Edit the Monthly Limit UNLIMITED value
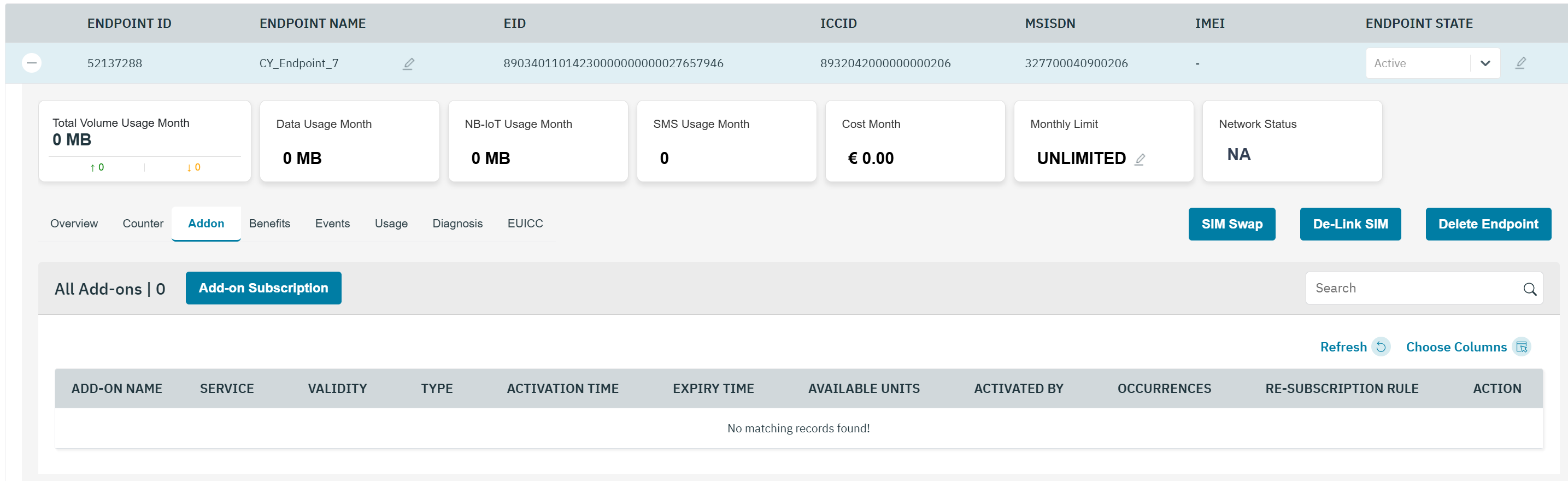The image size is (1568, 481). tap(1140, 159)
